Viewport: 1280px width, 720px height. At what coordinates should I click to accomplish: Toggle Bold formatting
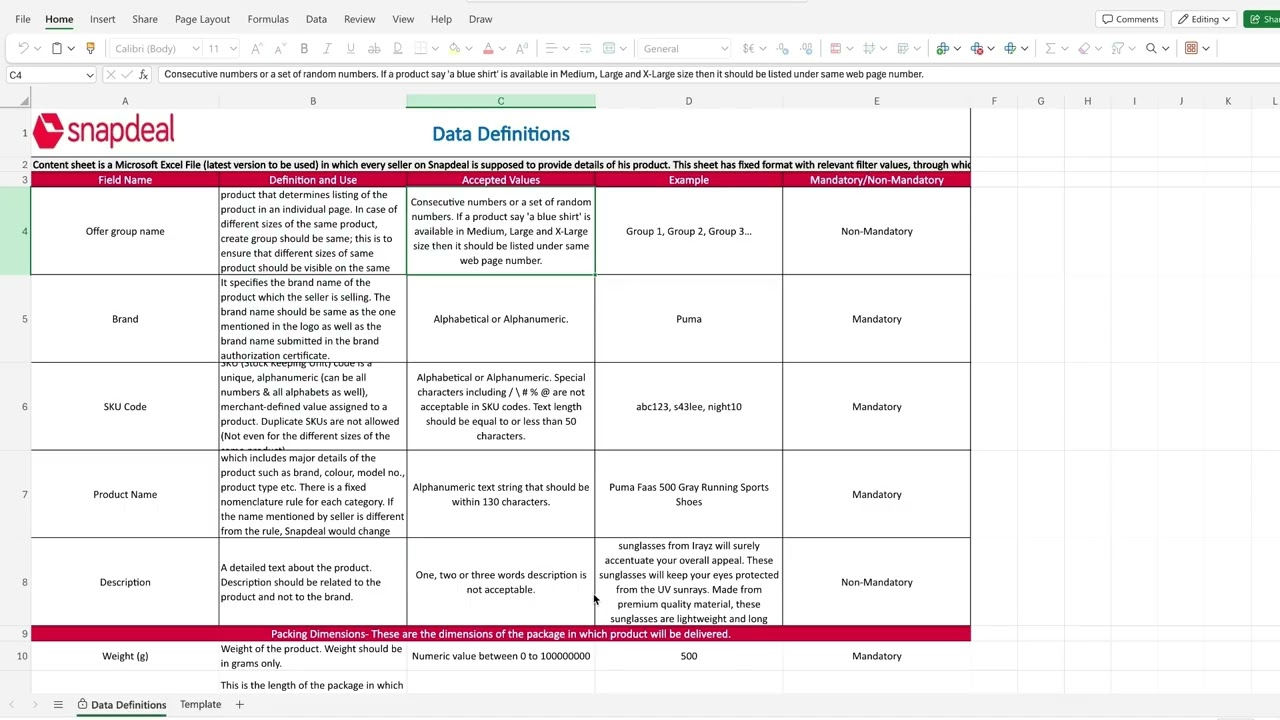click(304, 48)
